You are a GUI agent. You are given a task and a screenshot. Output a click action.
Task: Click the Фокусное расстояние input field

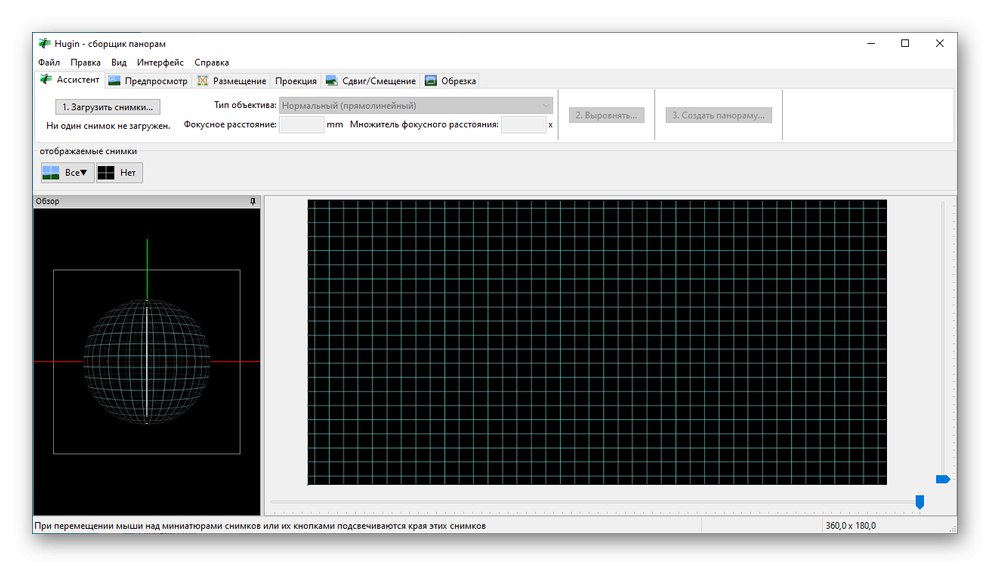[x=301, y=125]
